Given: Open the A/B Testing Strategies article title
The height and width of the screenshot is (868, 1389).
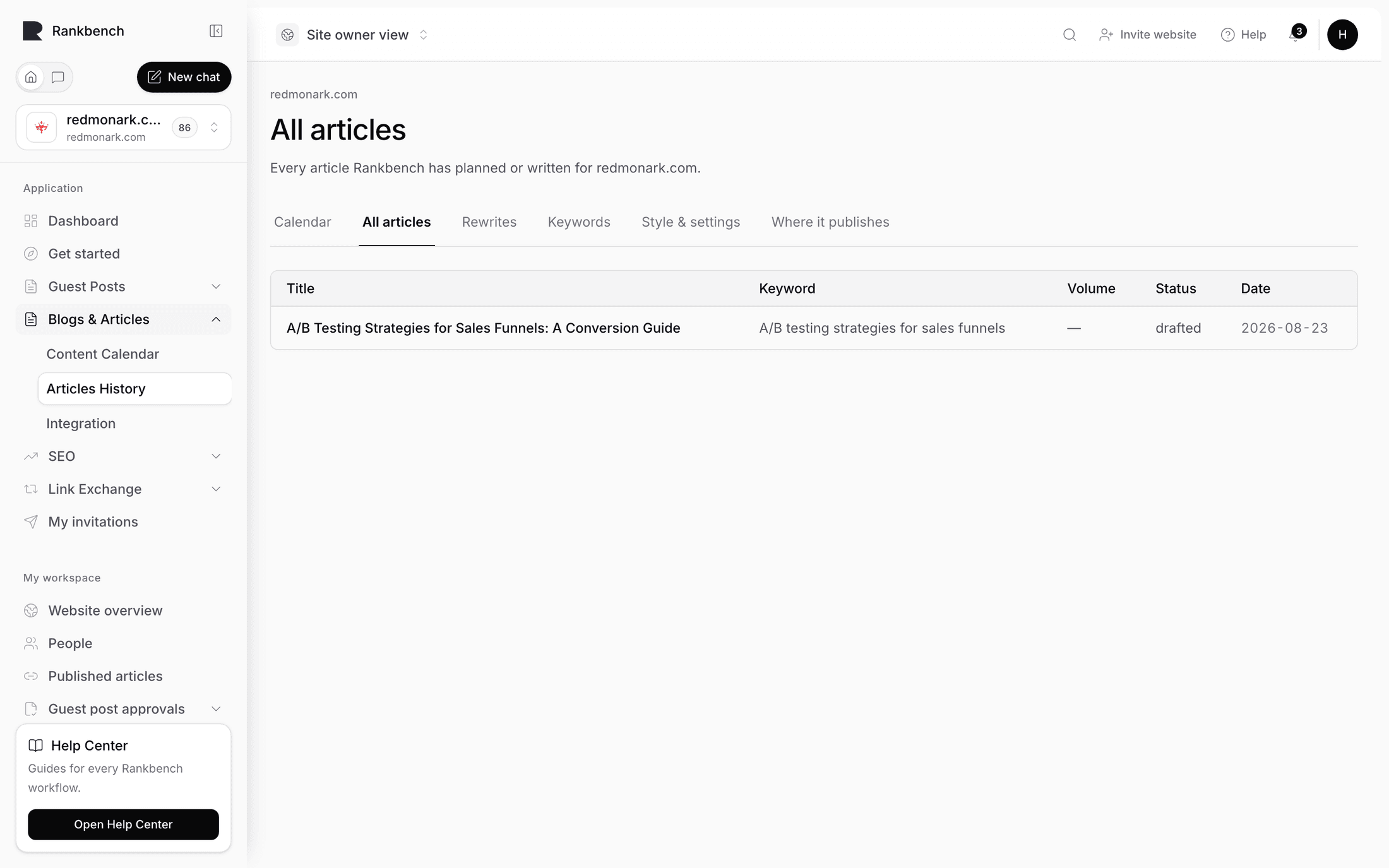Looking at the screenshot, I should (484, 328).
